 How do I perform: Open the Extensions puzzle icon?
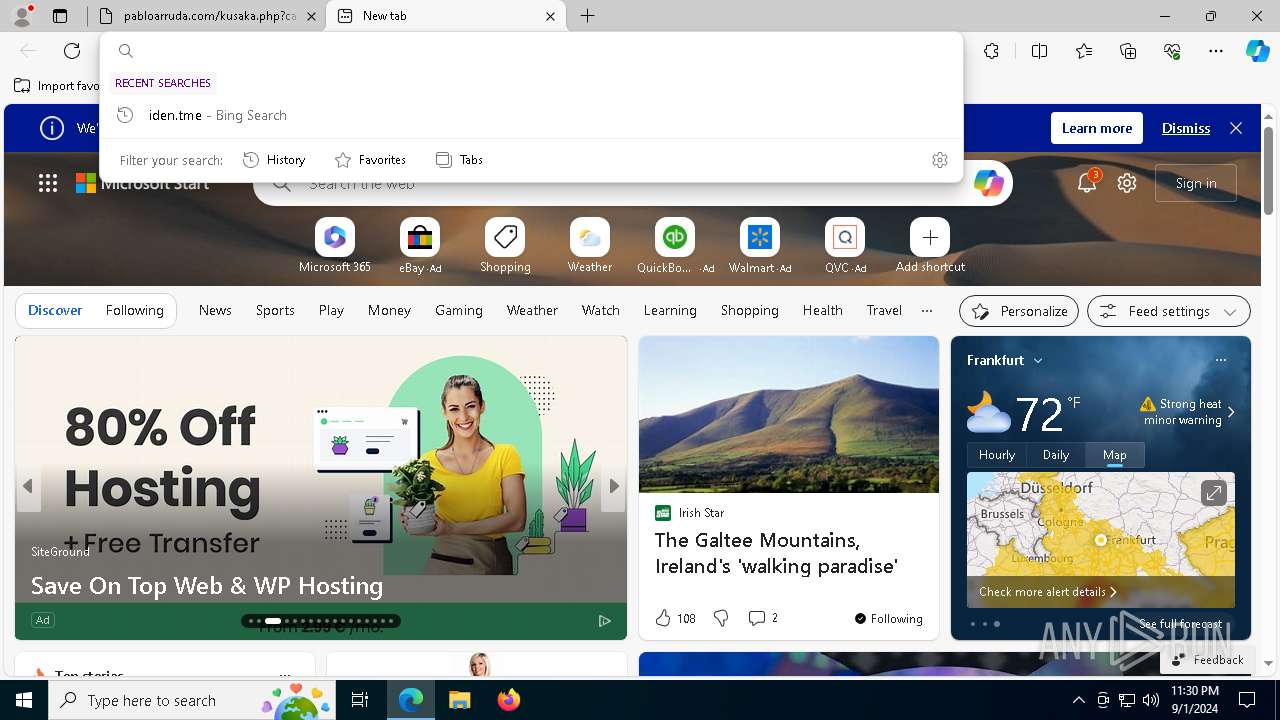click(991, 51)
